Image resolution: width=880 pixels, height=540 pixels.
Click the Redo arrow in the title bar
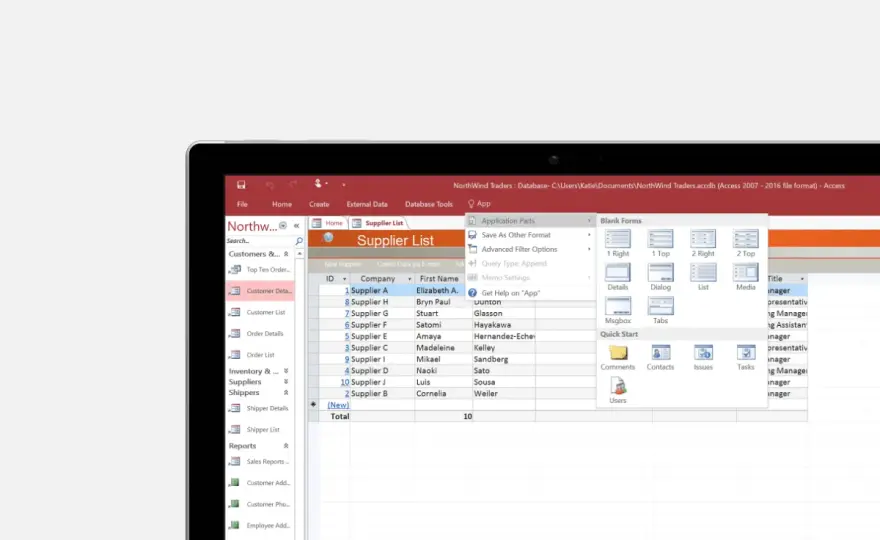point(293,185)
